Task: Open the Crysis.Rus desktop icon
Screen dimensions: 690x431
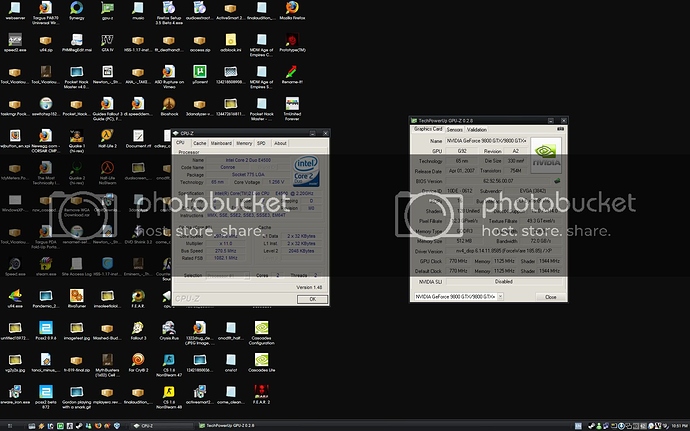Action: pos(169,330)
